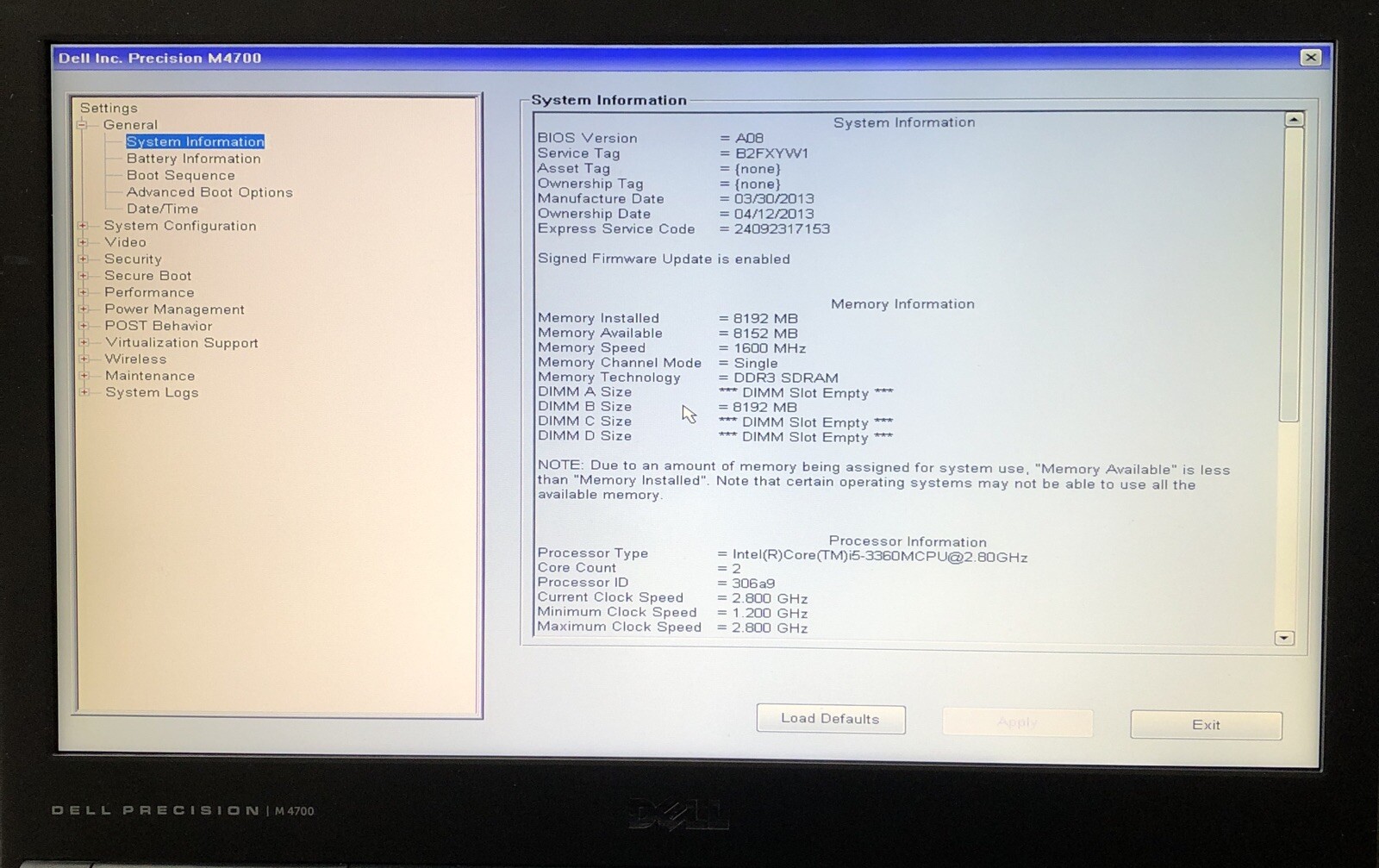
Task: Click the Express Service Code 24092317153
Action: 782,229
